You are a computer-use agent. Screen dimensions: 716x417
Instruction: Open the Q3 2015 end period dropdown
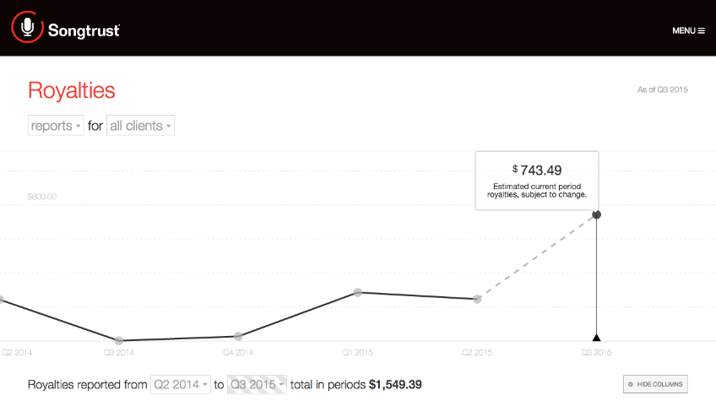257,385
